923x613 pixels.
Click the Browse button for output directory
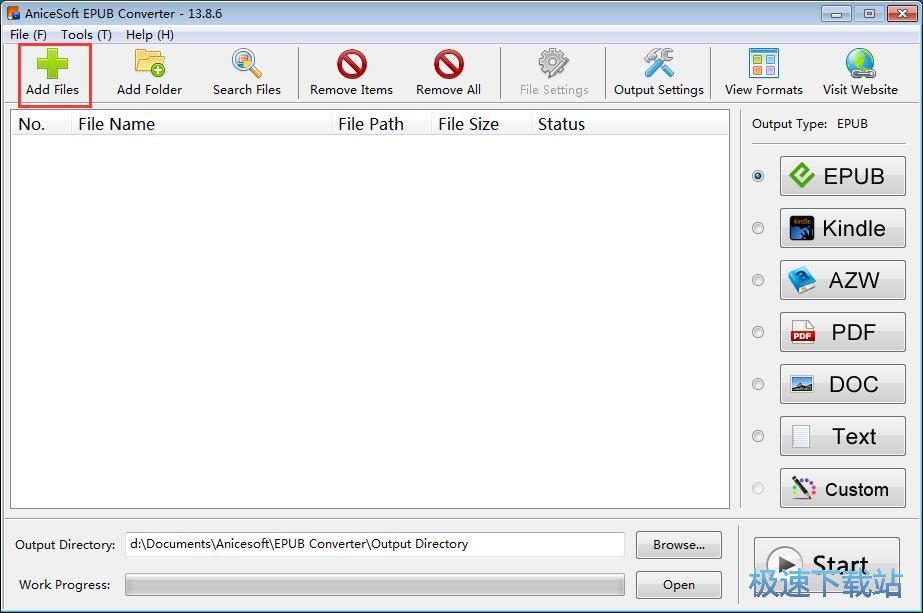678,545
